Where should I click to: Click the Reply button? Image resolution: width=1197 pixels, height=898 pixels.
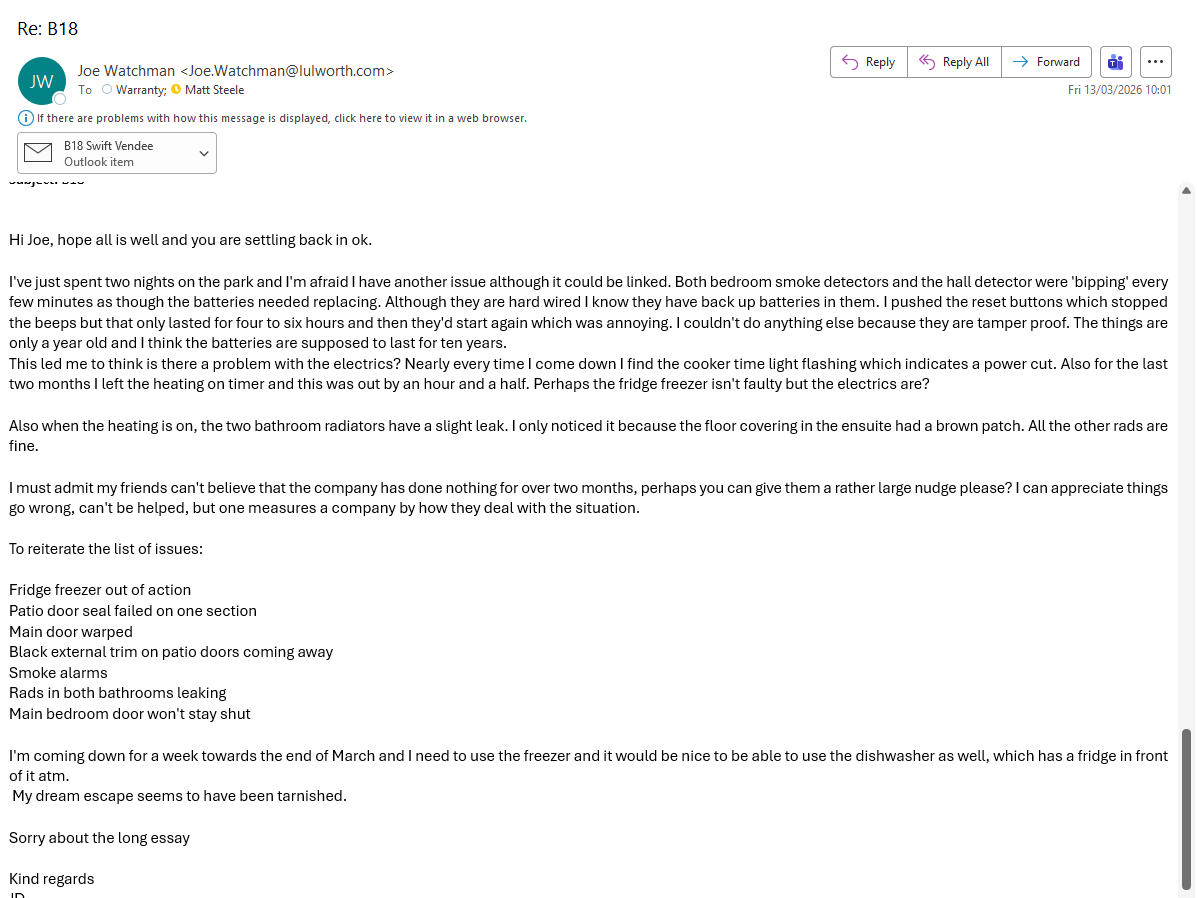tap(868, 62)
